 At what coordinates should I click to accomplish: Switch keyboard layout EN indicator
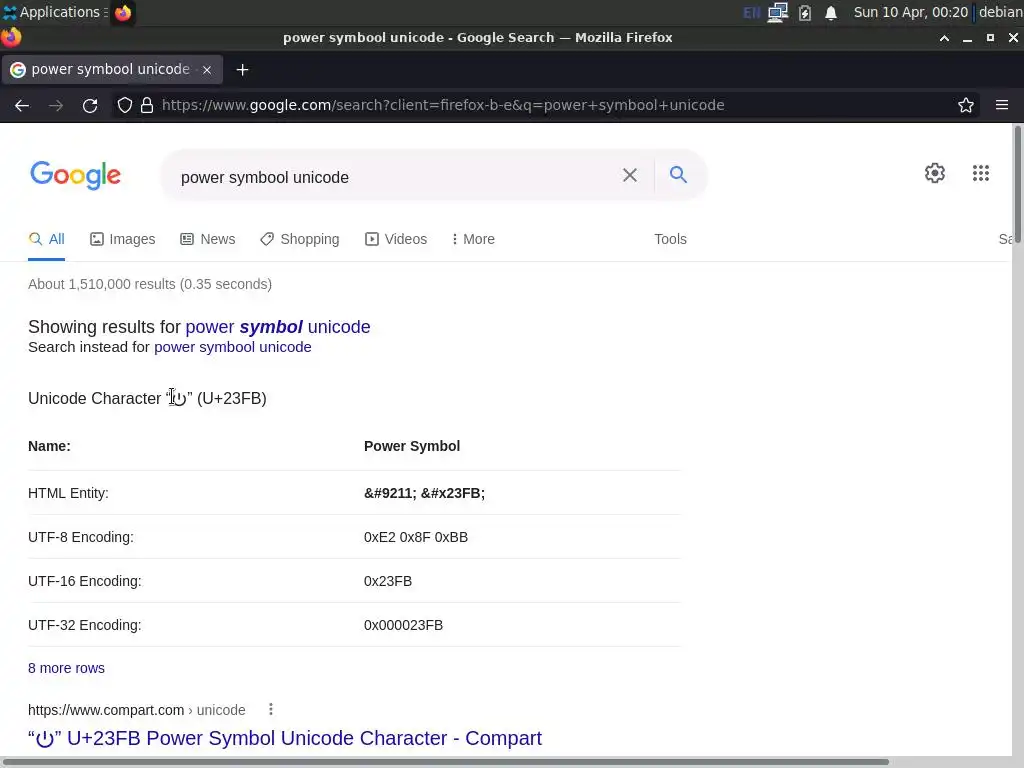(752, 12)
